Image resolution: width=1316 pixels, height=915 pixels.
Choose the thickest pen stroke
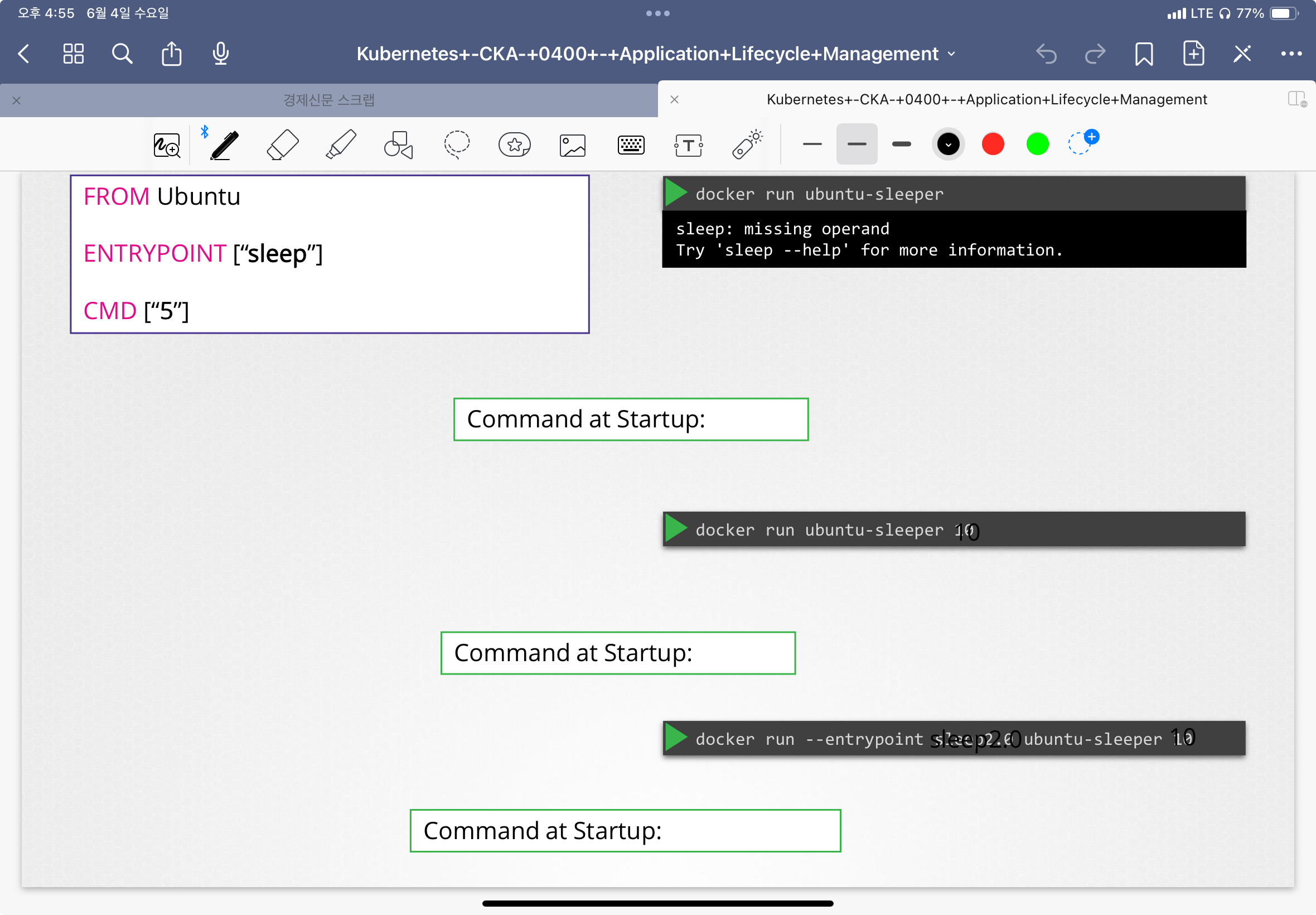point(901,144)
